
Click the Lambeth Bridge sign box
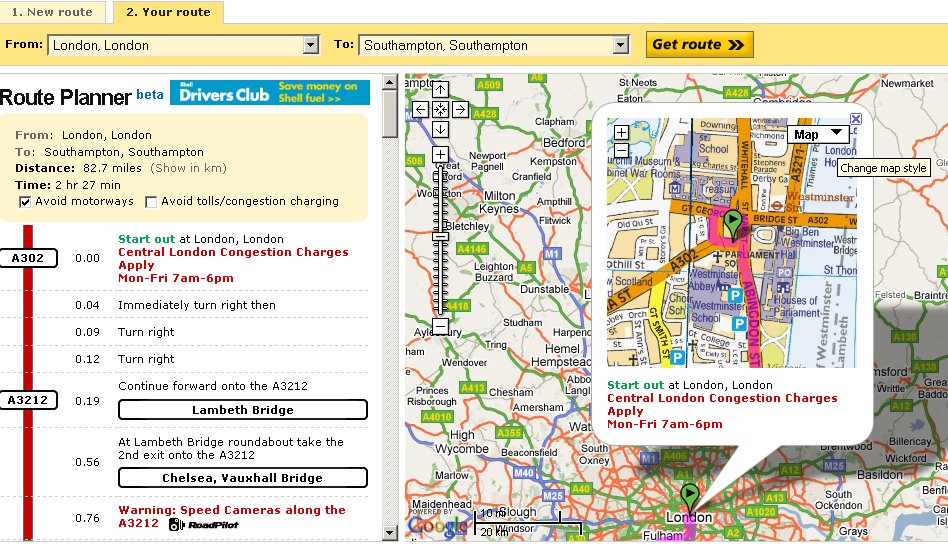point(242,410)
